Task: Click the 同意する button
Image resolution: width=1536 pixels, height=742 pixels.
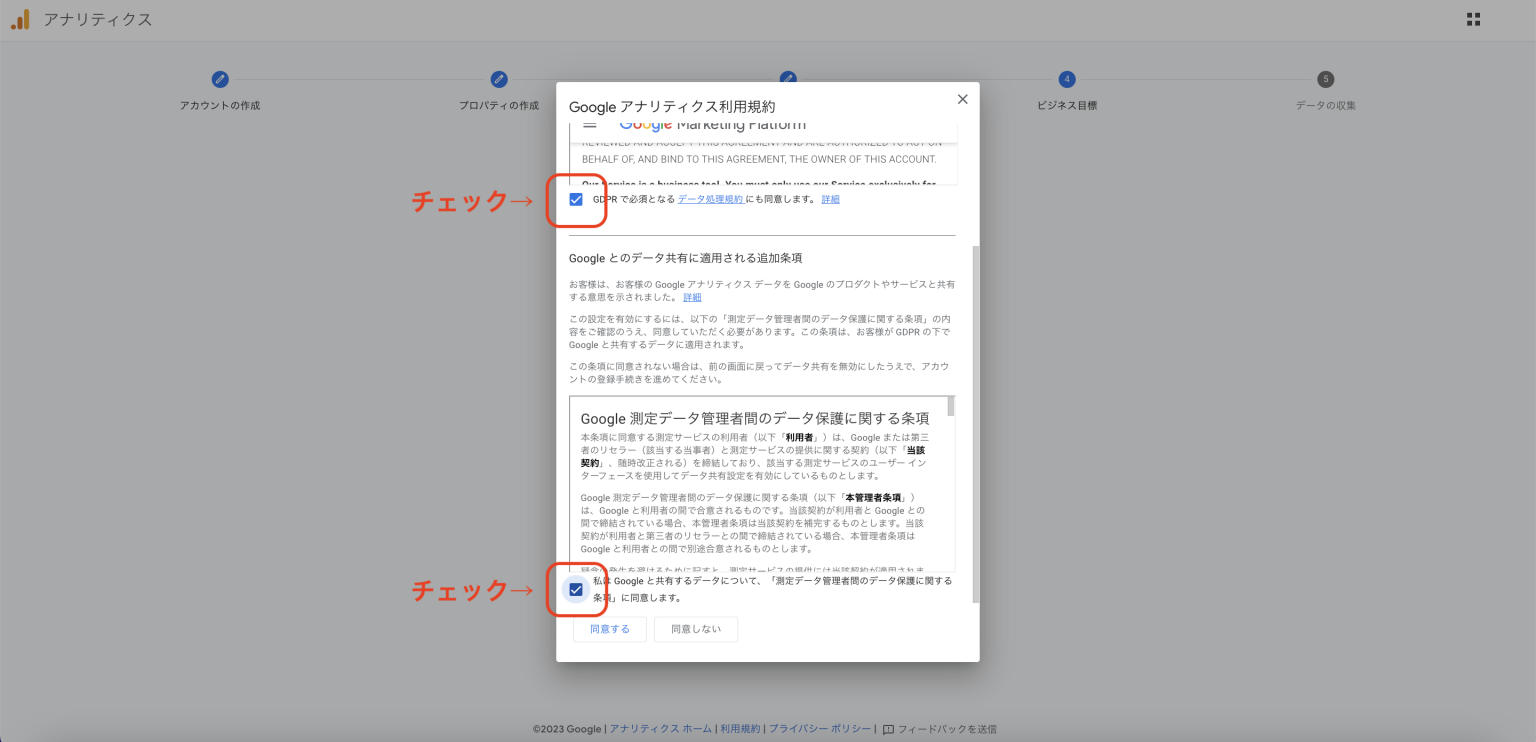Action: 609,629
